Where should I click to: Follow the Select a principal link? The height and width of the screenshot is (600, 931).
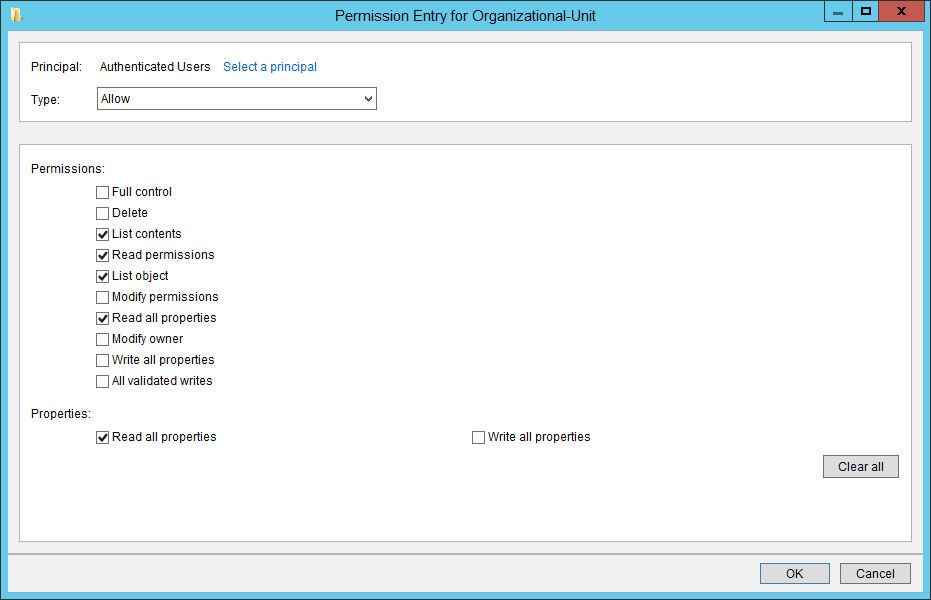(270, 66)
